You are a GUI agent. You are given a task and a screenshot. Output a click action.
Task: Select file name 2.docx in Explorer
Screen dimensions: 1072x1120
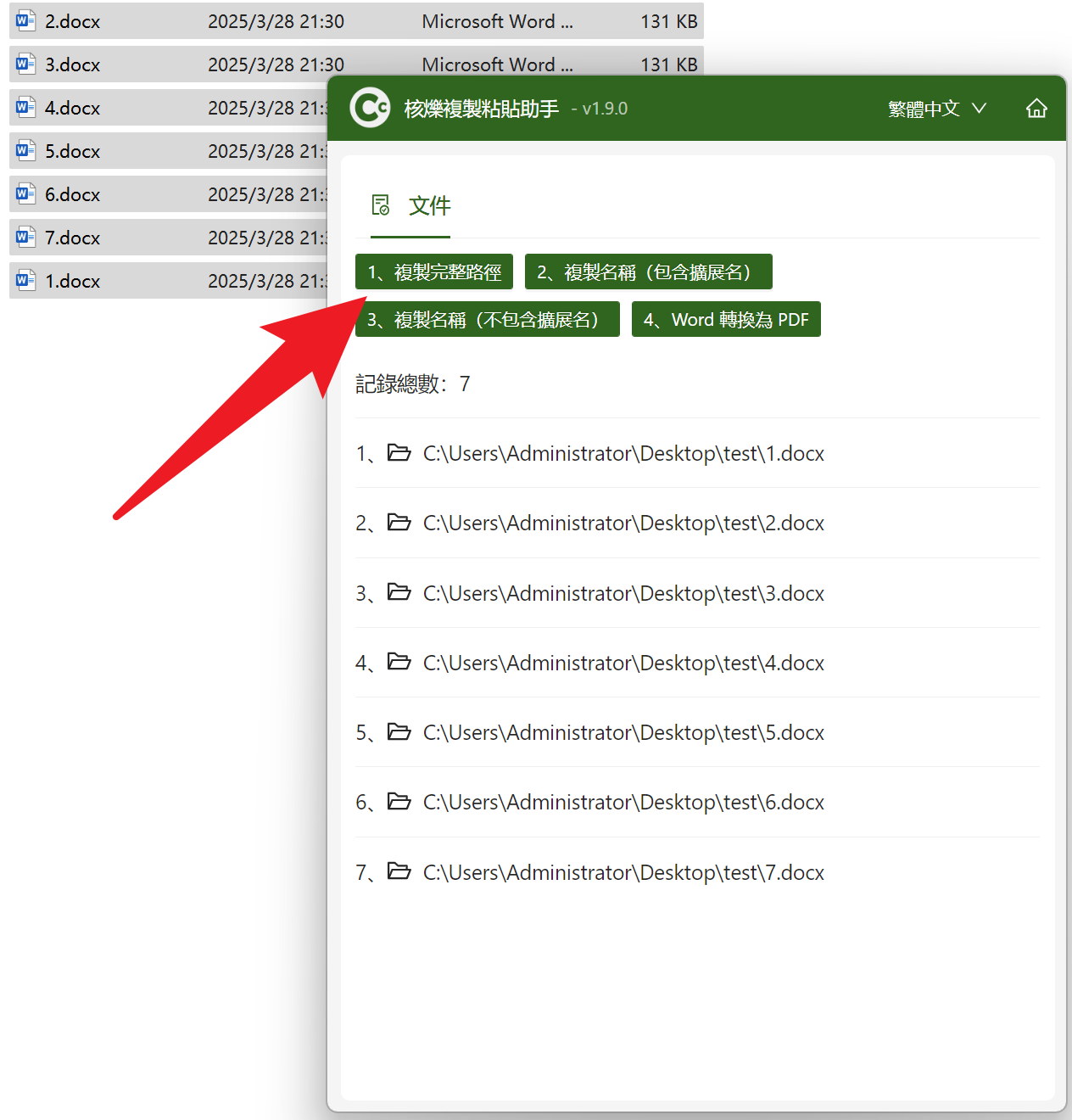[x=72, y=22]
